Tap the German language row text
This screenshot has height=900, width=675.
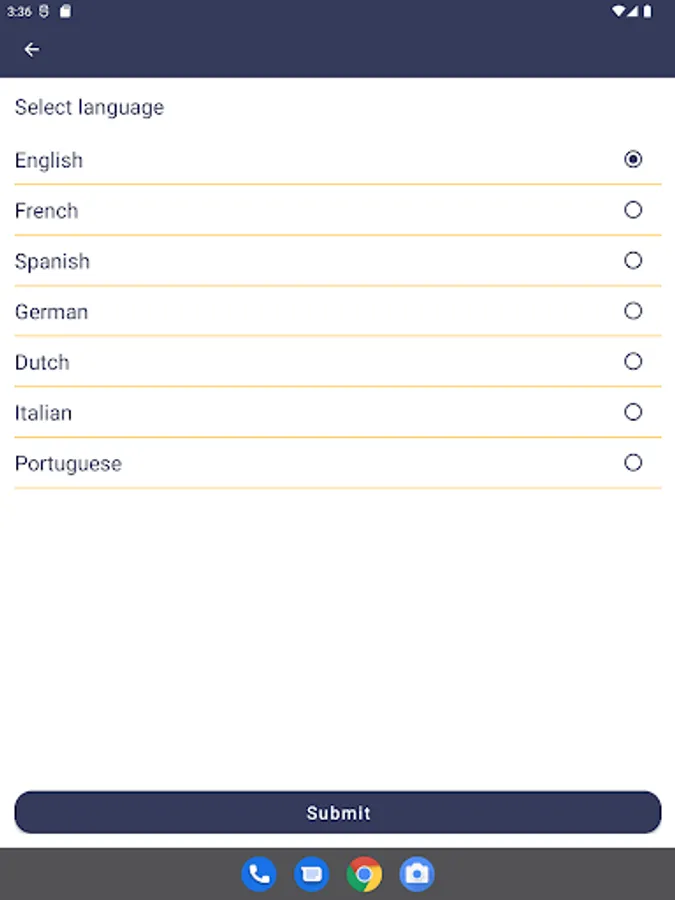(51, 312)
